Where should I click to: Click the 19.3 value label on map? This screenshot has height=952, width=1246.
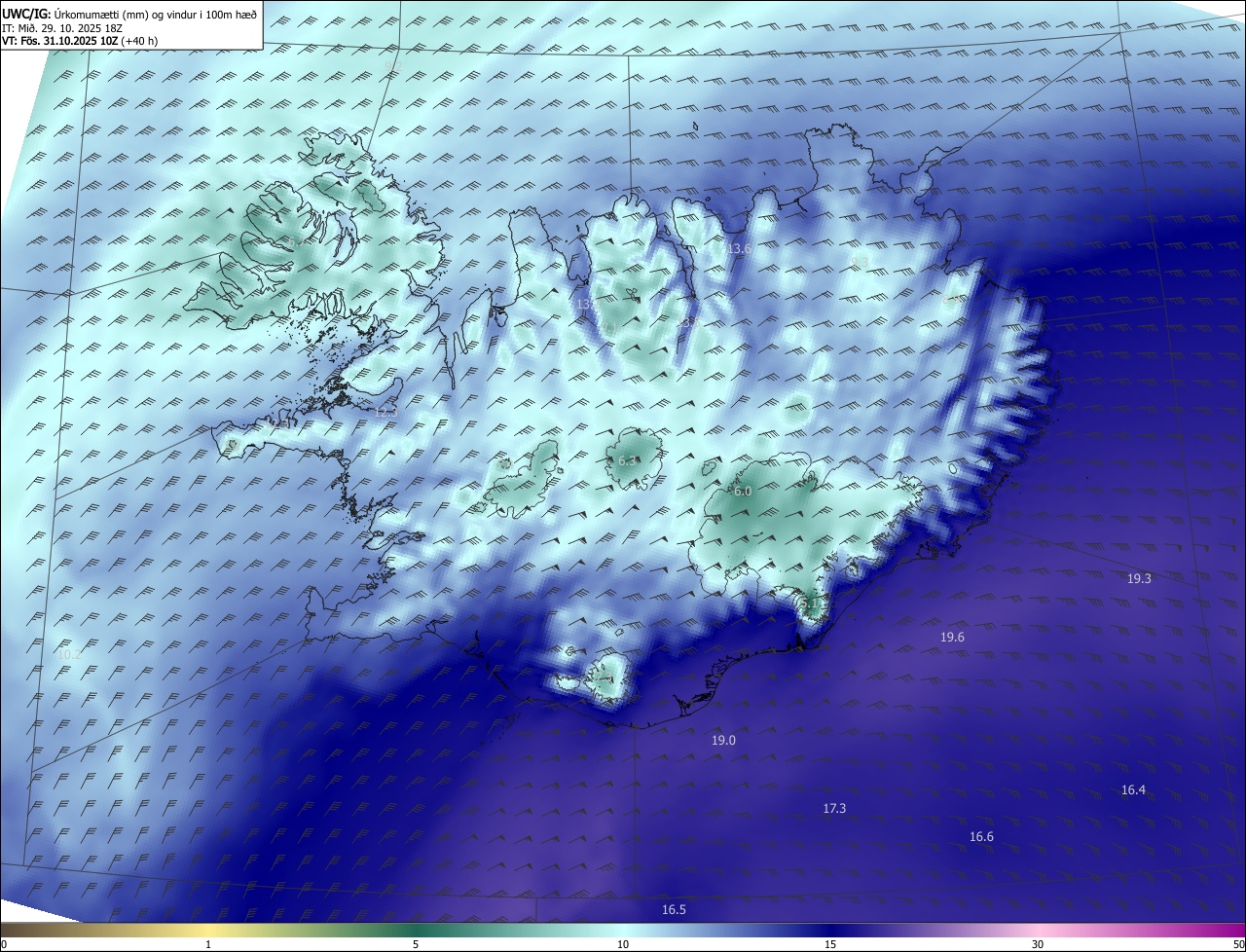click(x=1139, y=578)
